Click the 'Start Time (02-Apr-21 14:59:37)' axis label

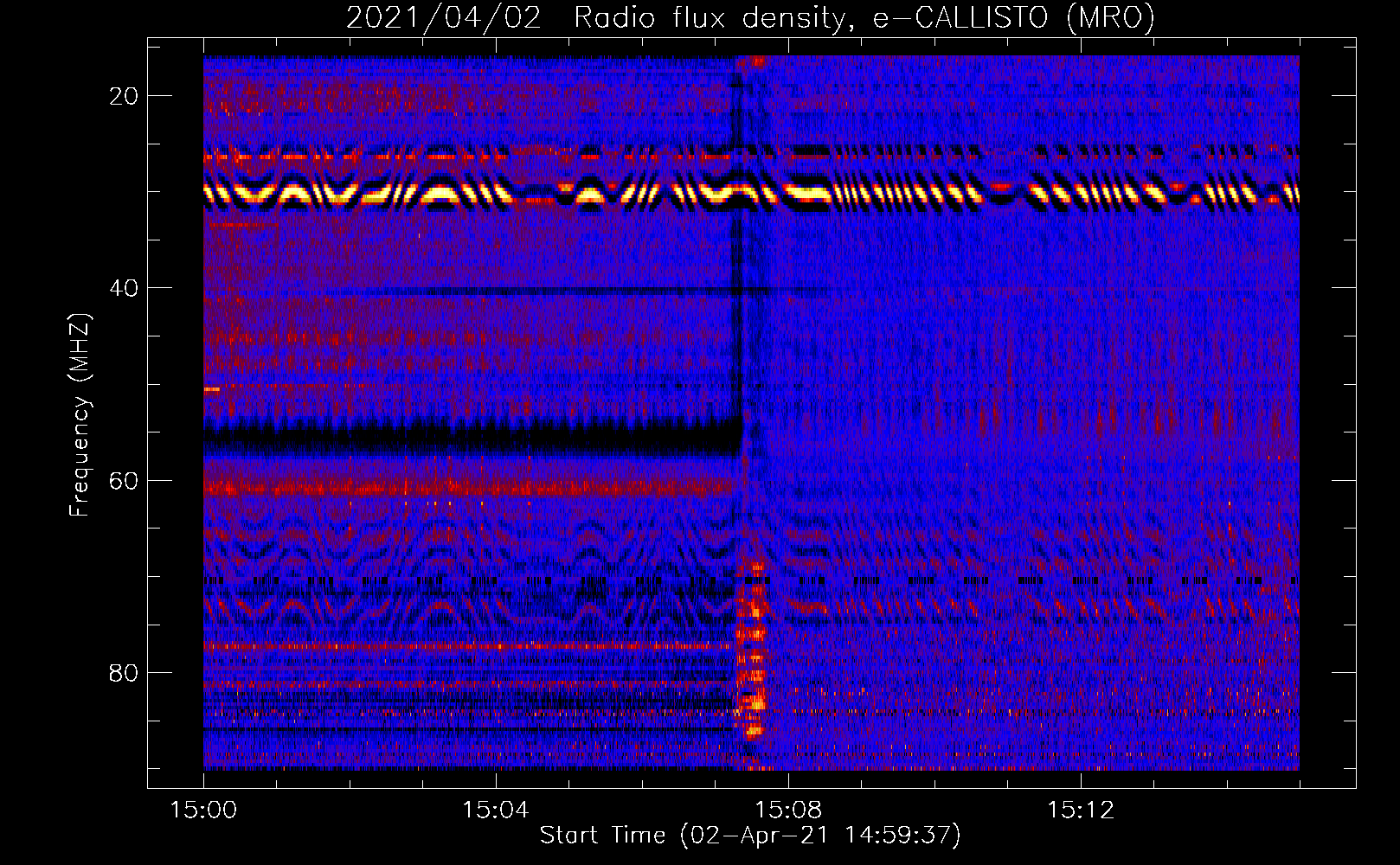[750, 836]
